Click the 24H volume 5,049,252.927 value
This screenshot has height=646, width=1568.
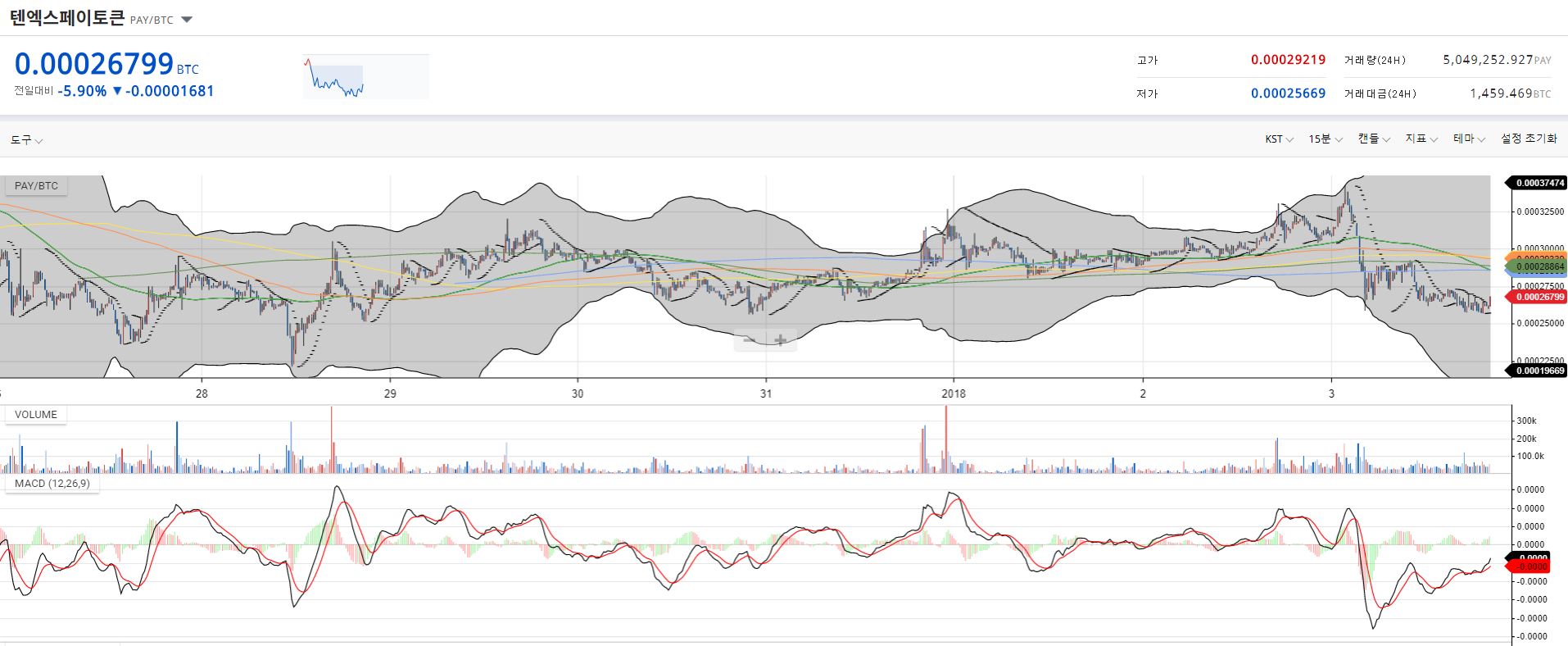tap(1488, 60)
